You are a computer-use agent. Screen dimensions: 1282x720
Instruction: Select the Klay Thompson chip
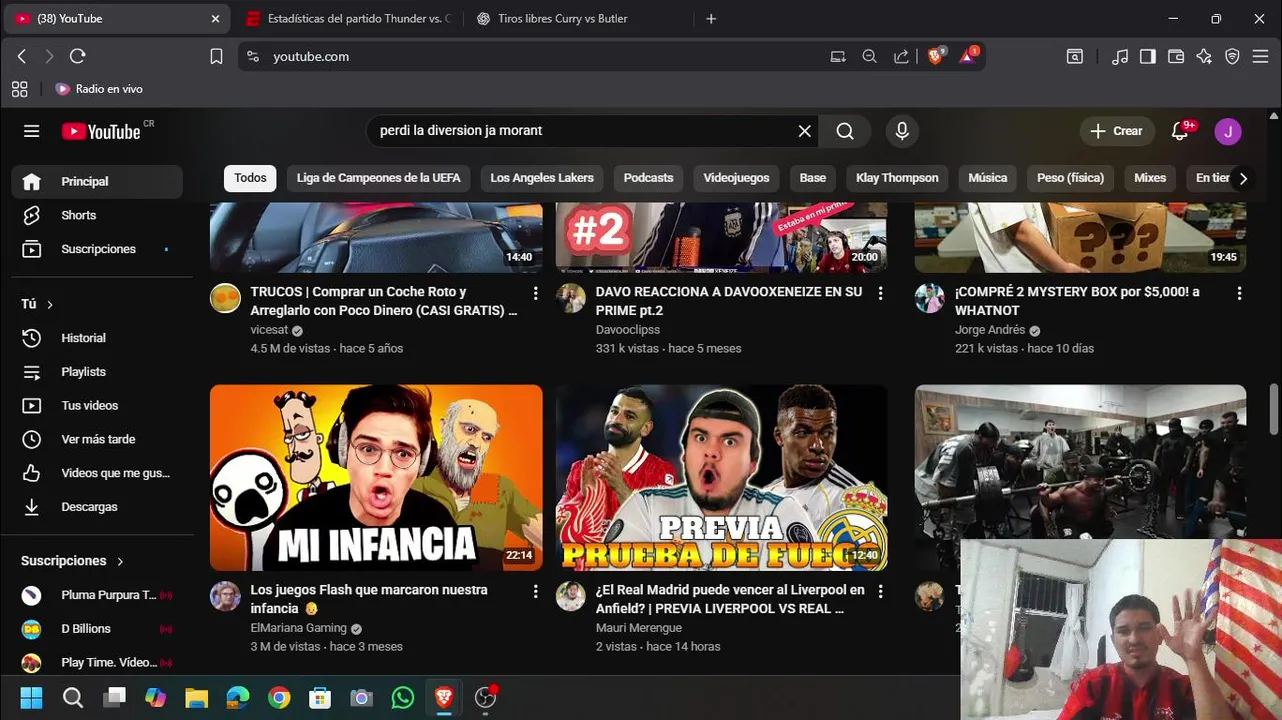pyautogui.click(x=897, y=178)
